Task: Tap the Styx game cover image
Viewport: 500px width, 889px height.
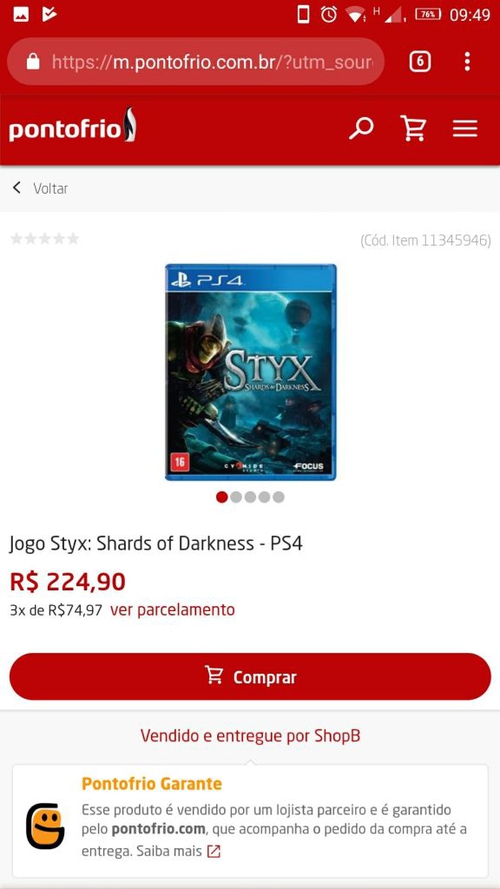Action: coord(251,372)
